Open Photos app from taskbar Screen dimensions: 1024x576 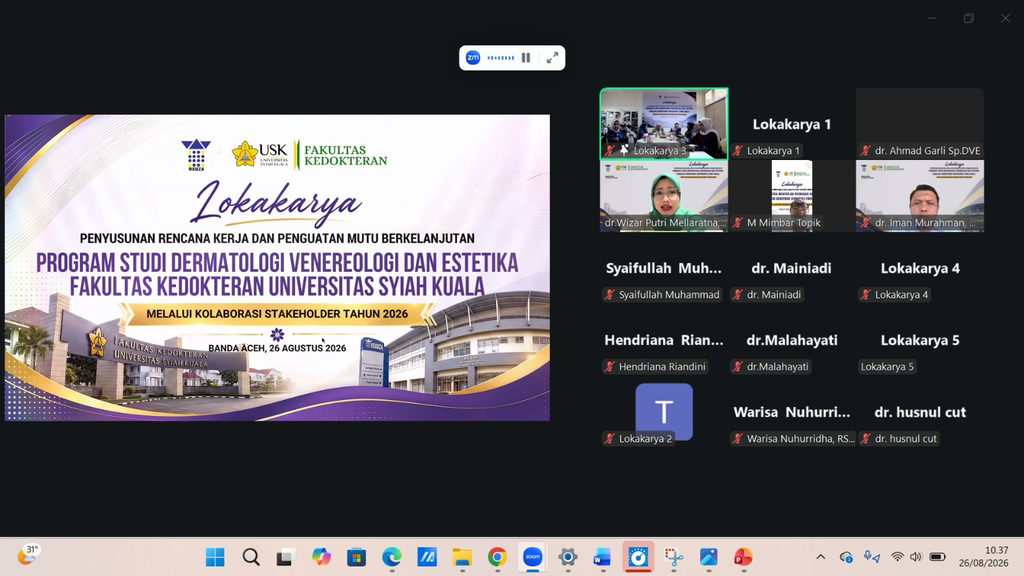(x=709, y=557)
